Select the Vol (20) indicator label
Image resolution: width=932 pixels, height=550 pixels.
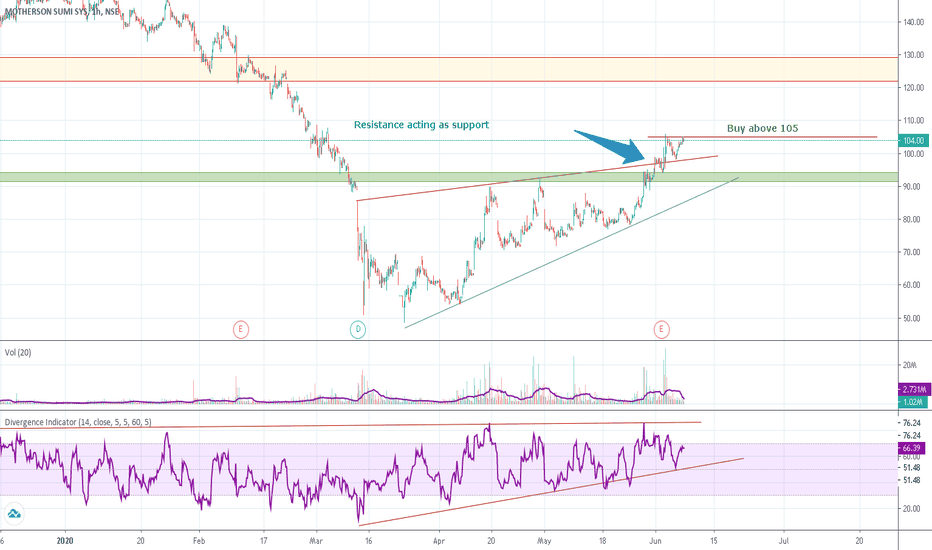click(18, 353)
